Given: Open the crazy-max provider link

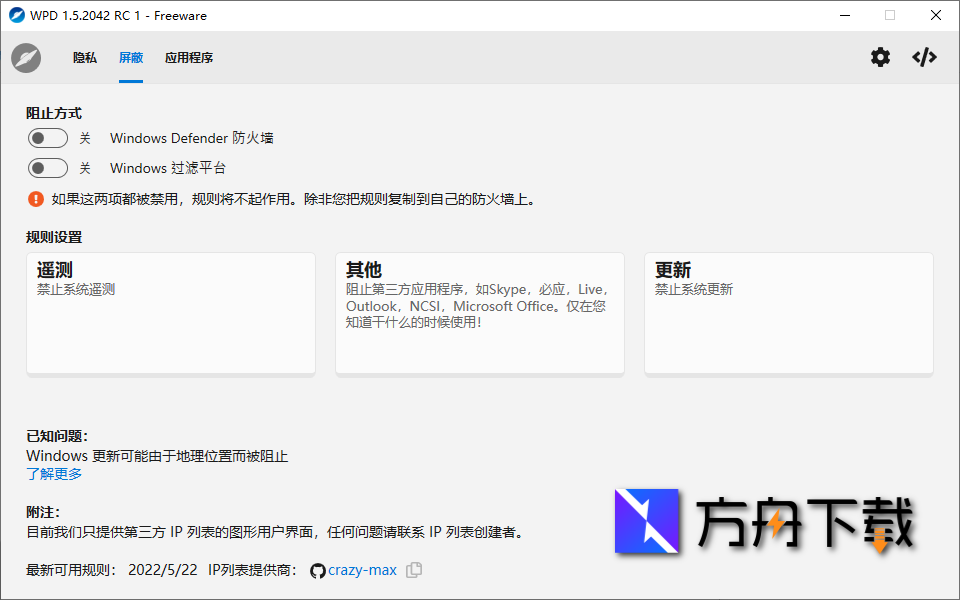Looking at the screenshot, I should tap(363, 570).
